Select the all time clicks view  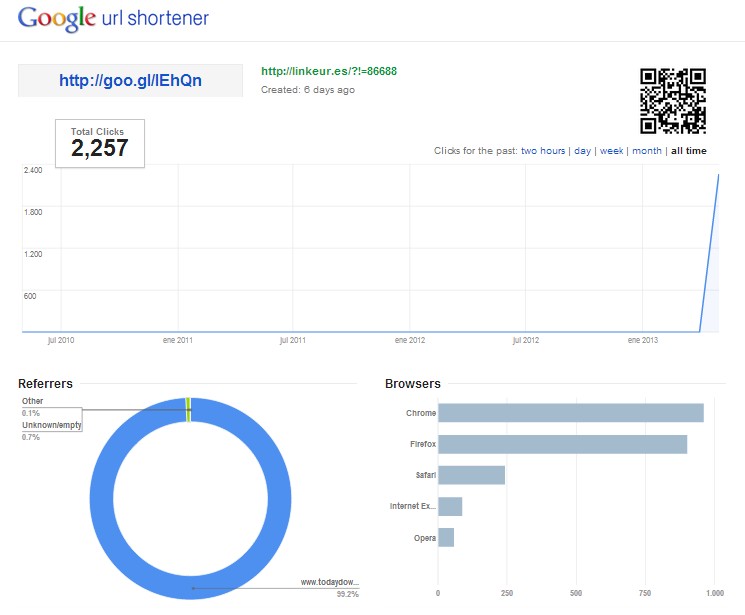pyautogui.click(x=688, y=151)
